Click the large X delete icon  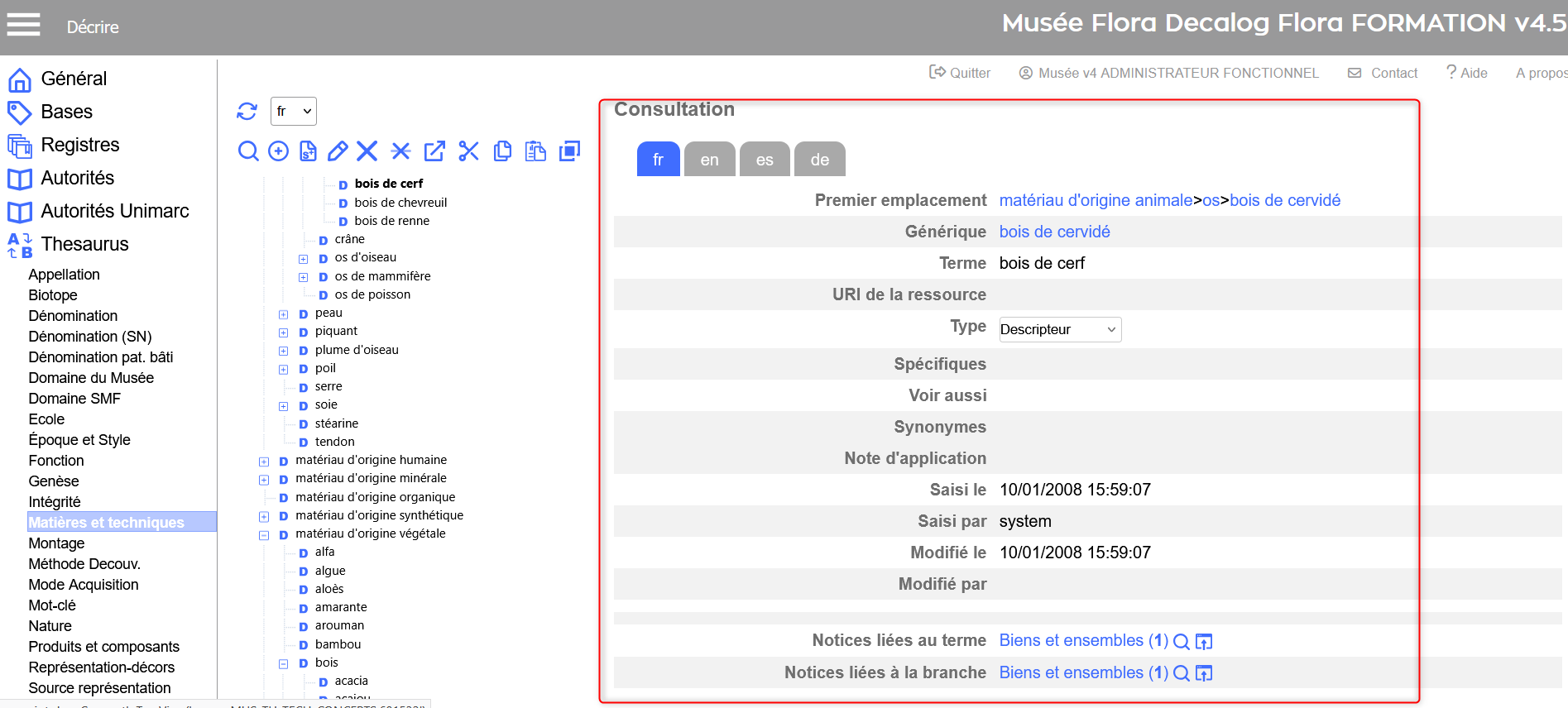coord(367,151)
